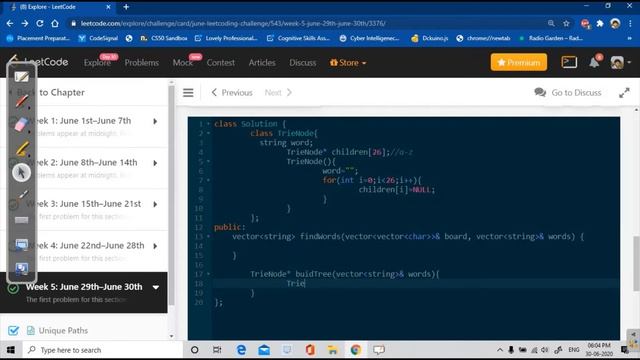
Task: Show more bookmarks overflow chevron
Action: [630, 38]
